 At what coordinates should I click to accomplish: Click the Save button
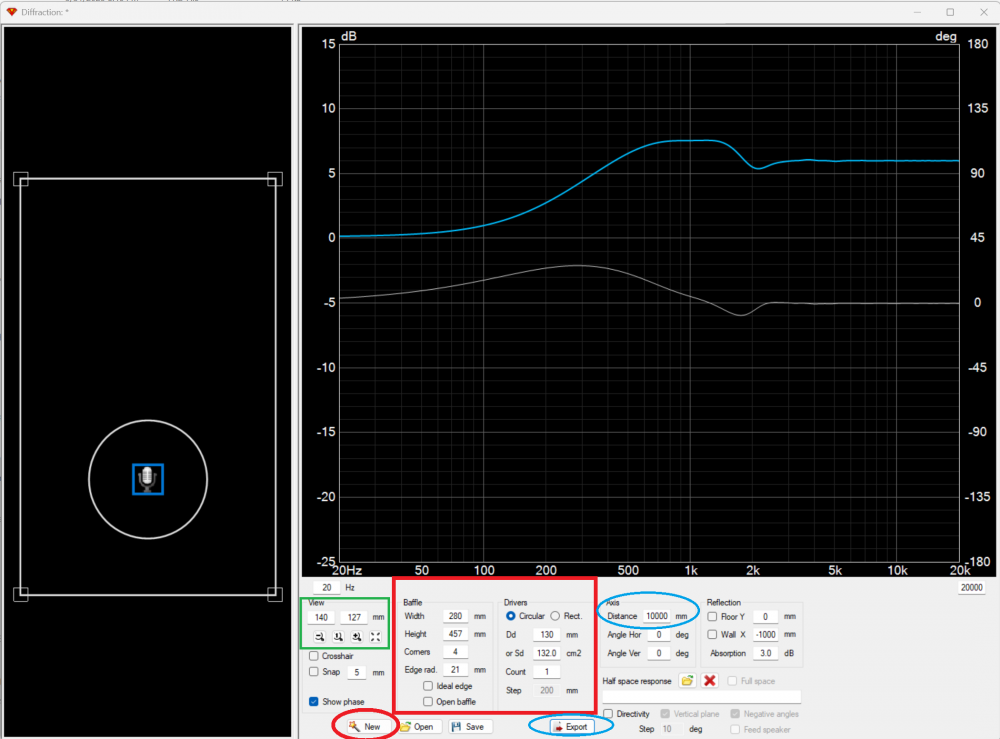(x=471, y=727)
